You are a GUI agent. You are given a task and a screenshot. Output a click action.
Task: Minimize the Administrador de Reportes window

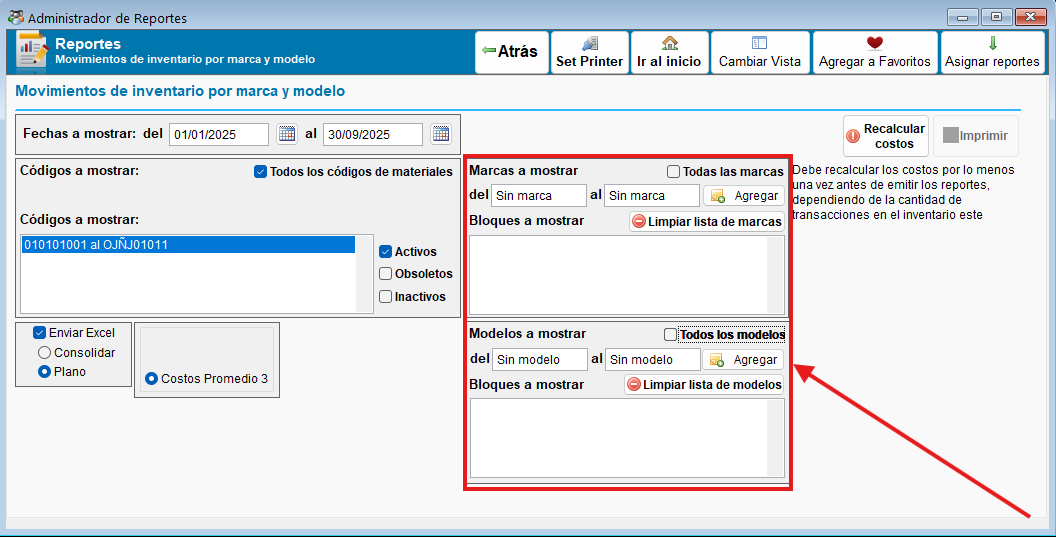point(962,17)
